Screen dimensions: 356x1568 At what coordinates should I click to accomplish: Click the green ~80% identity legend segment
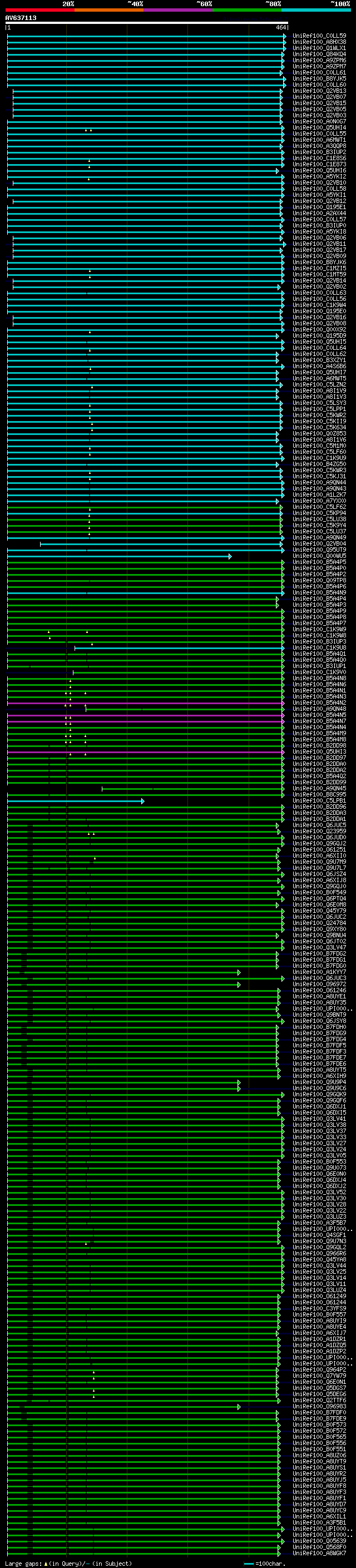[x=247, y=10]
